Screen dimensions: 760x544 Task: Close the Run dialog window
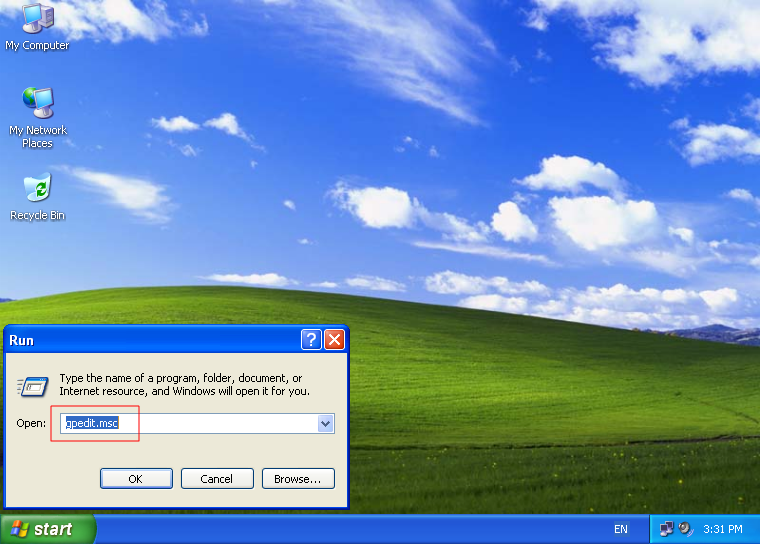tap(334, 340)
